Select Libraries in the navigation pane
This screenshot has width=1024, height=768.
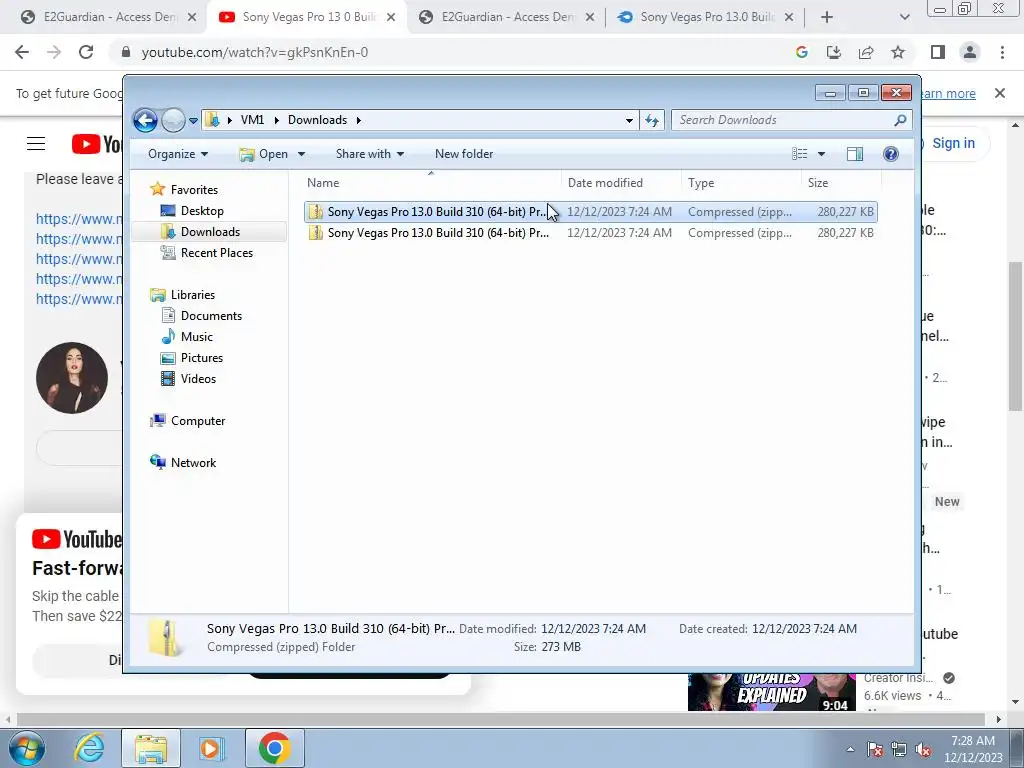pos(193,295)
